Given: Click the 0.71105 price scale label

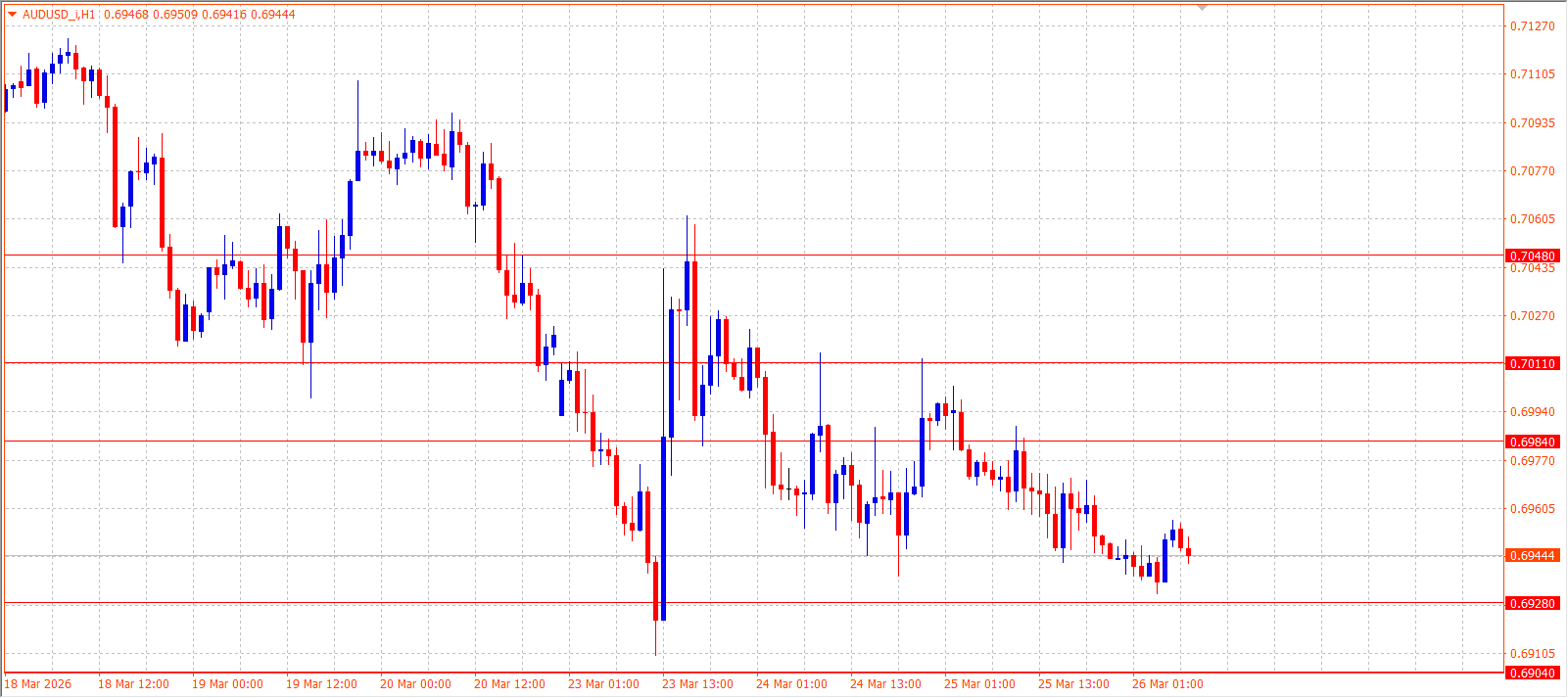Looking at the screenshot, I should tap(1533, 74).
